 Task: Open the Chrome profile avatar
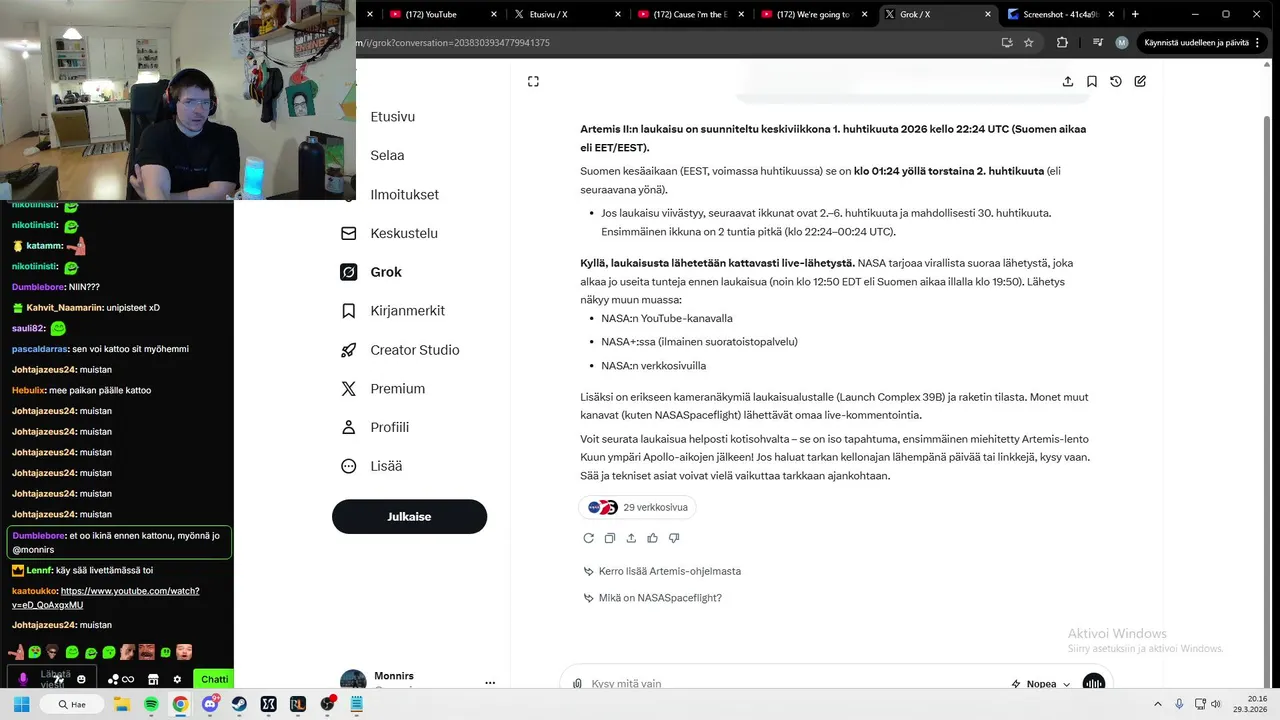pos(1122,43)
